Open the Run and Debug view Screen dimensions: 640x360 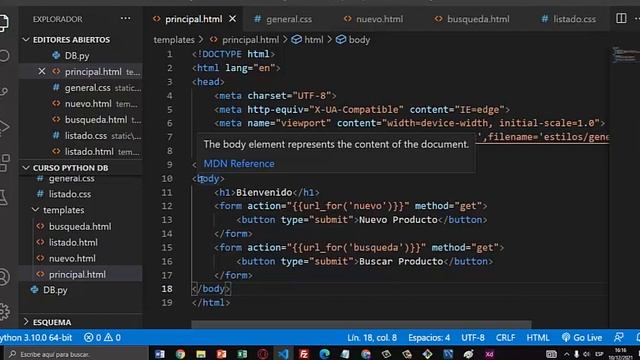click(4, 127)
